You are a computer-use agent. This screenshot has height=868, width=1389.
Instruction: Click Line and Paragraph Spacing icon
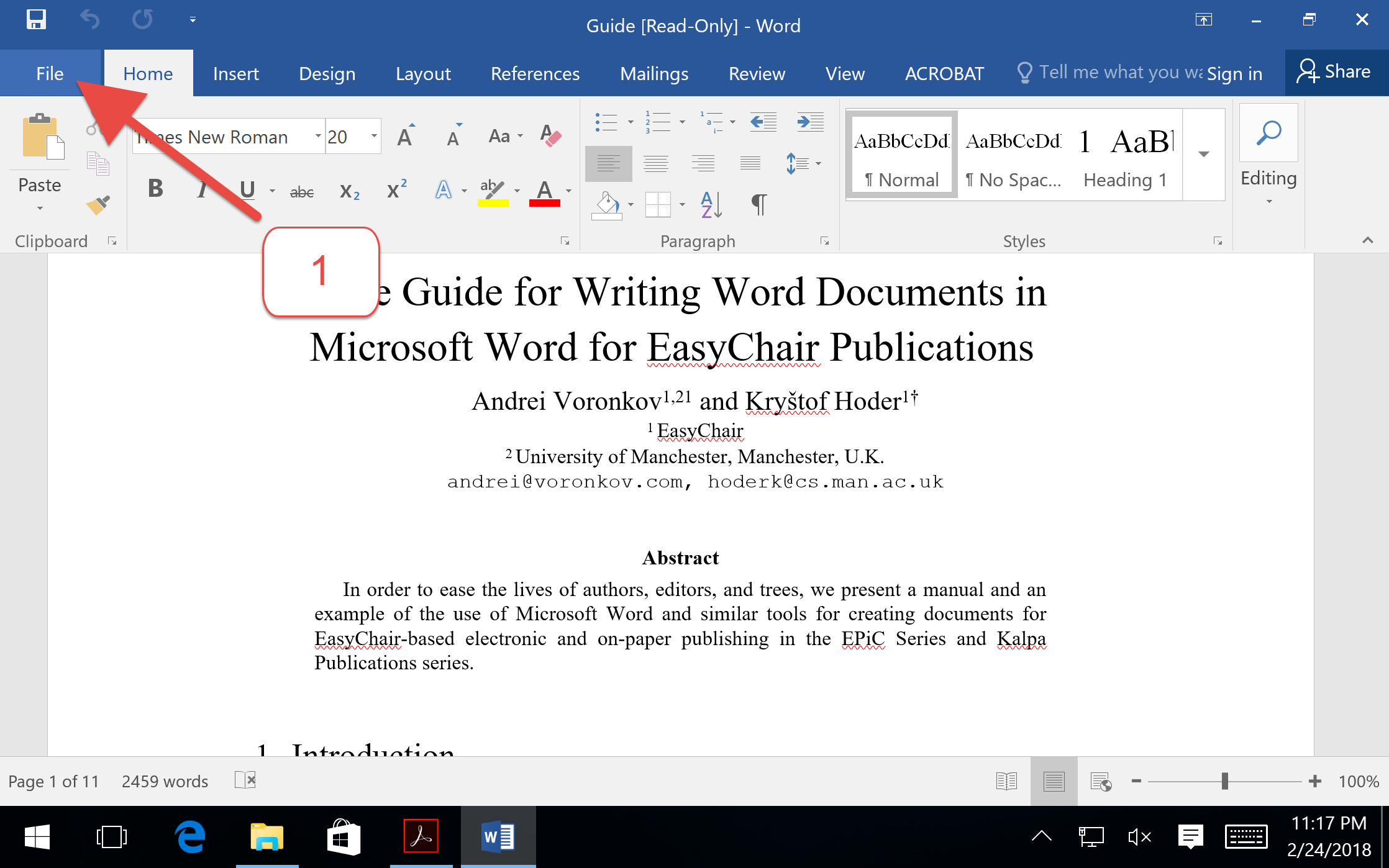[798, 163]
